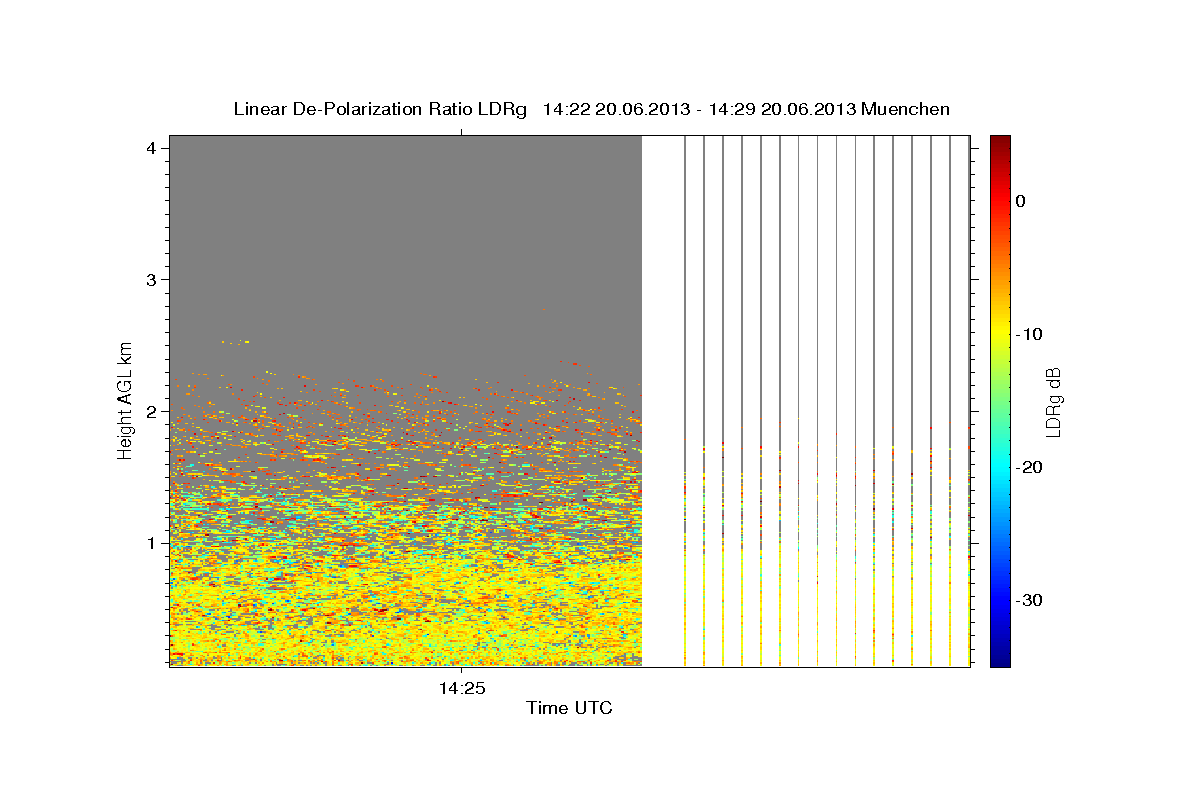Click the dark blue bottom of the colorbar
This screenshot has width=1200, height=800.
1000,658
